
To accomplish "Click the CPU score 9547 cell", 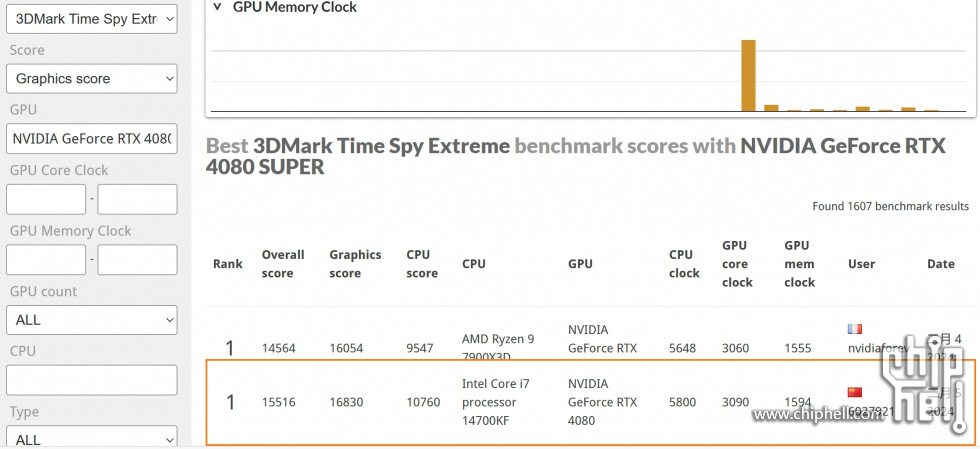I will 420,348.
